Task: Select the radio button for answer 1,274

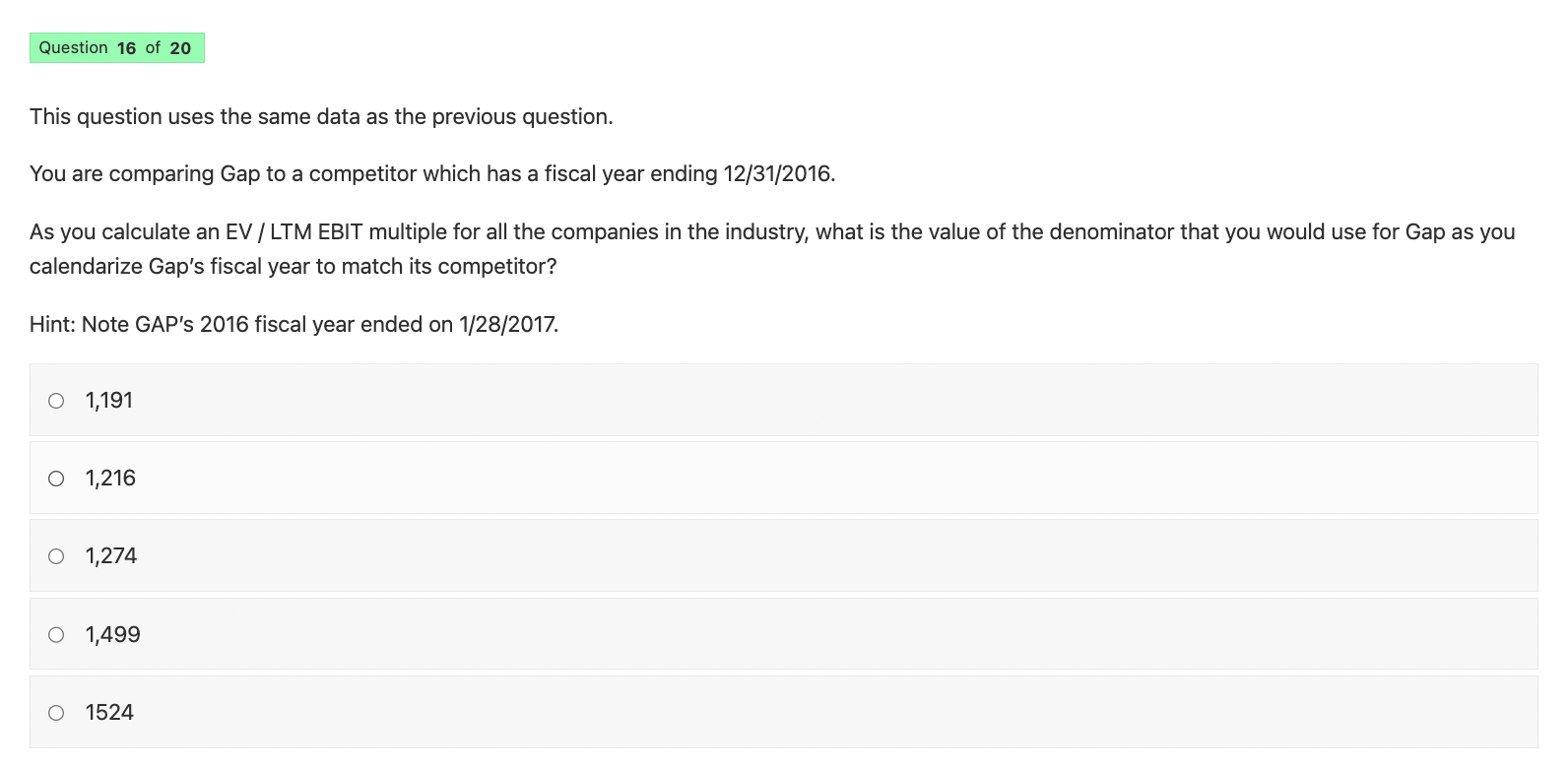Action: 56,555
